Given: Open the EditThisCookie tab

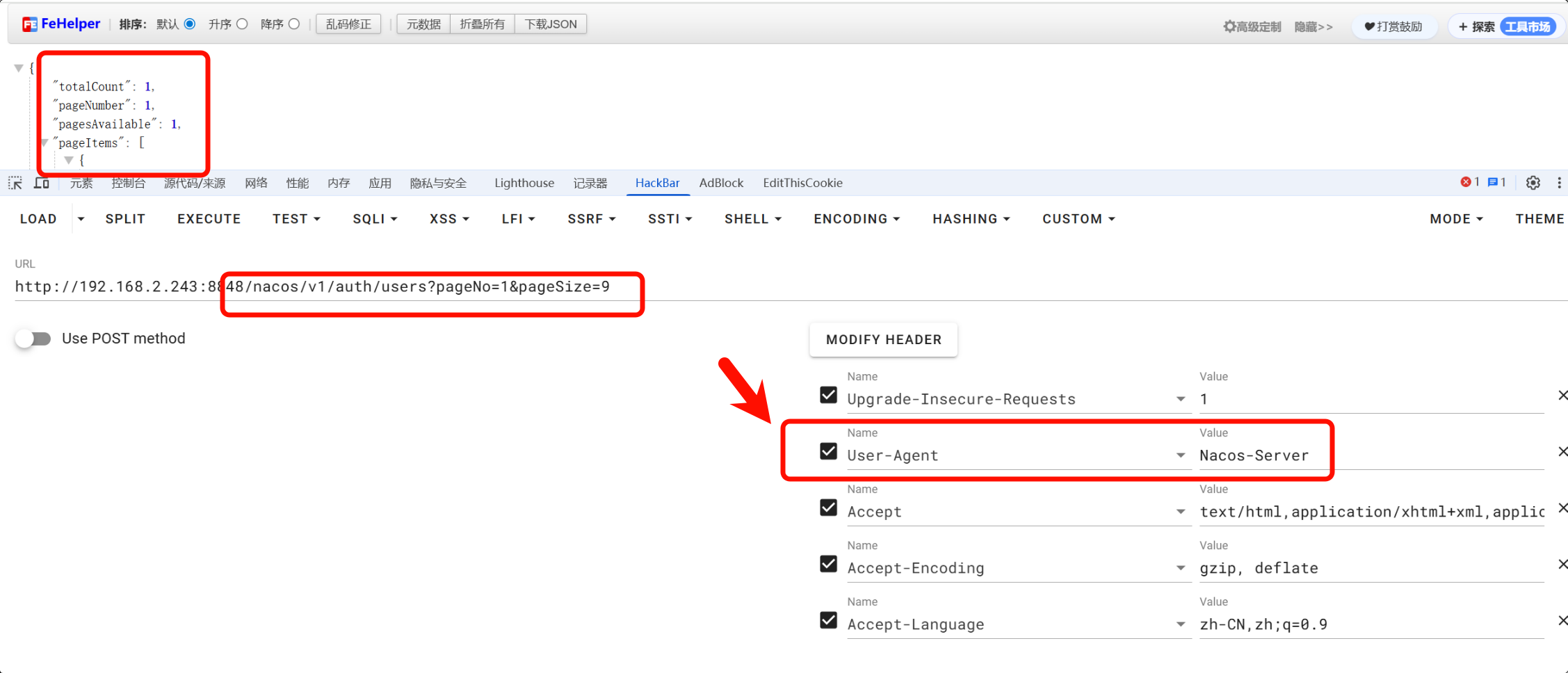Looking at the screenshot, I should (802, 183).
